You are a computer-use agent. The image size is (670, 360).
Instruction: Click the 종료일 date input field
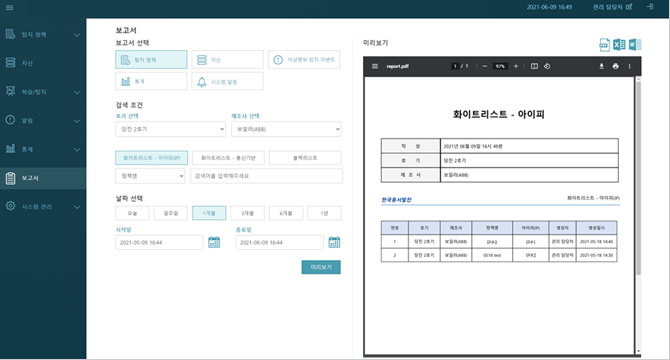[279, 243]
